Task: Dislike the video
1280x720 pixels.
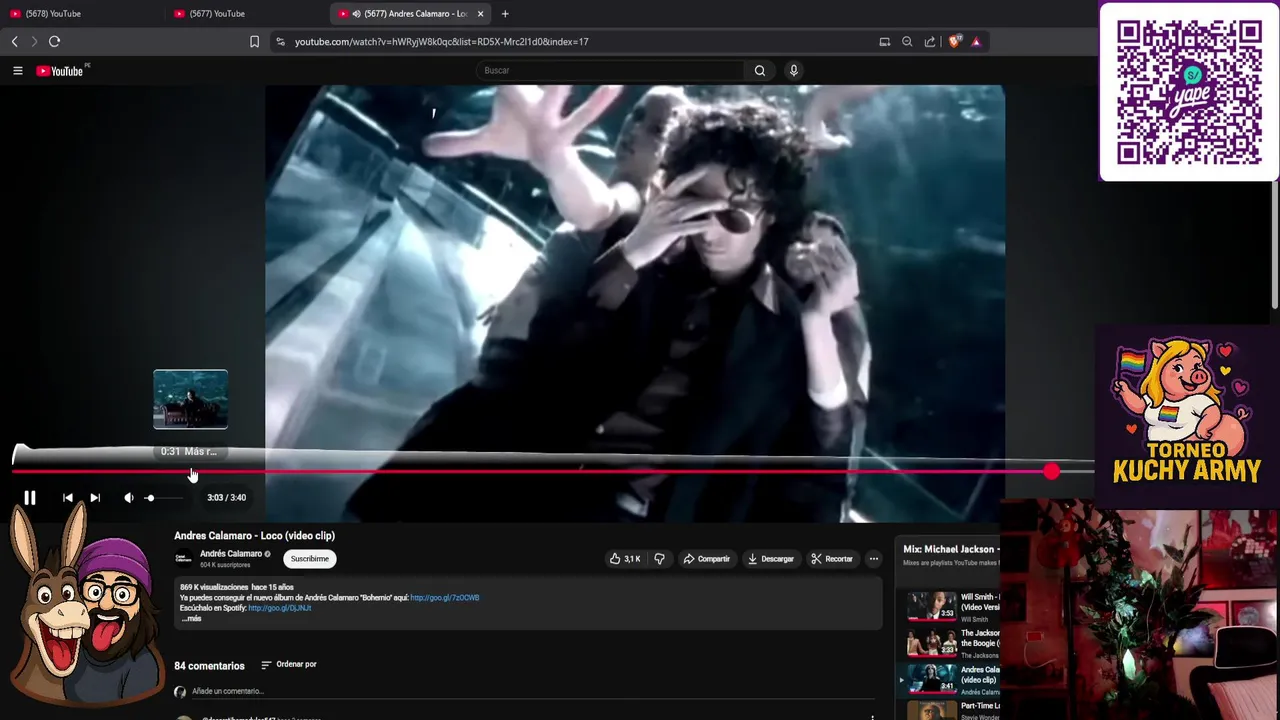Action: click(x=659, y=559)
